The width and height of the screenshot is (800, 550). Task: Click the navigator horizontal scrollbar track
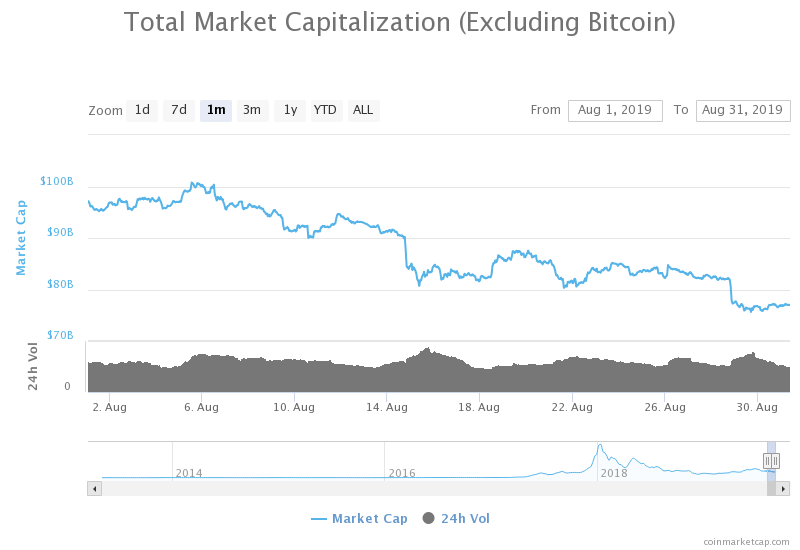coord(430,488)
